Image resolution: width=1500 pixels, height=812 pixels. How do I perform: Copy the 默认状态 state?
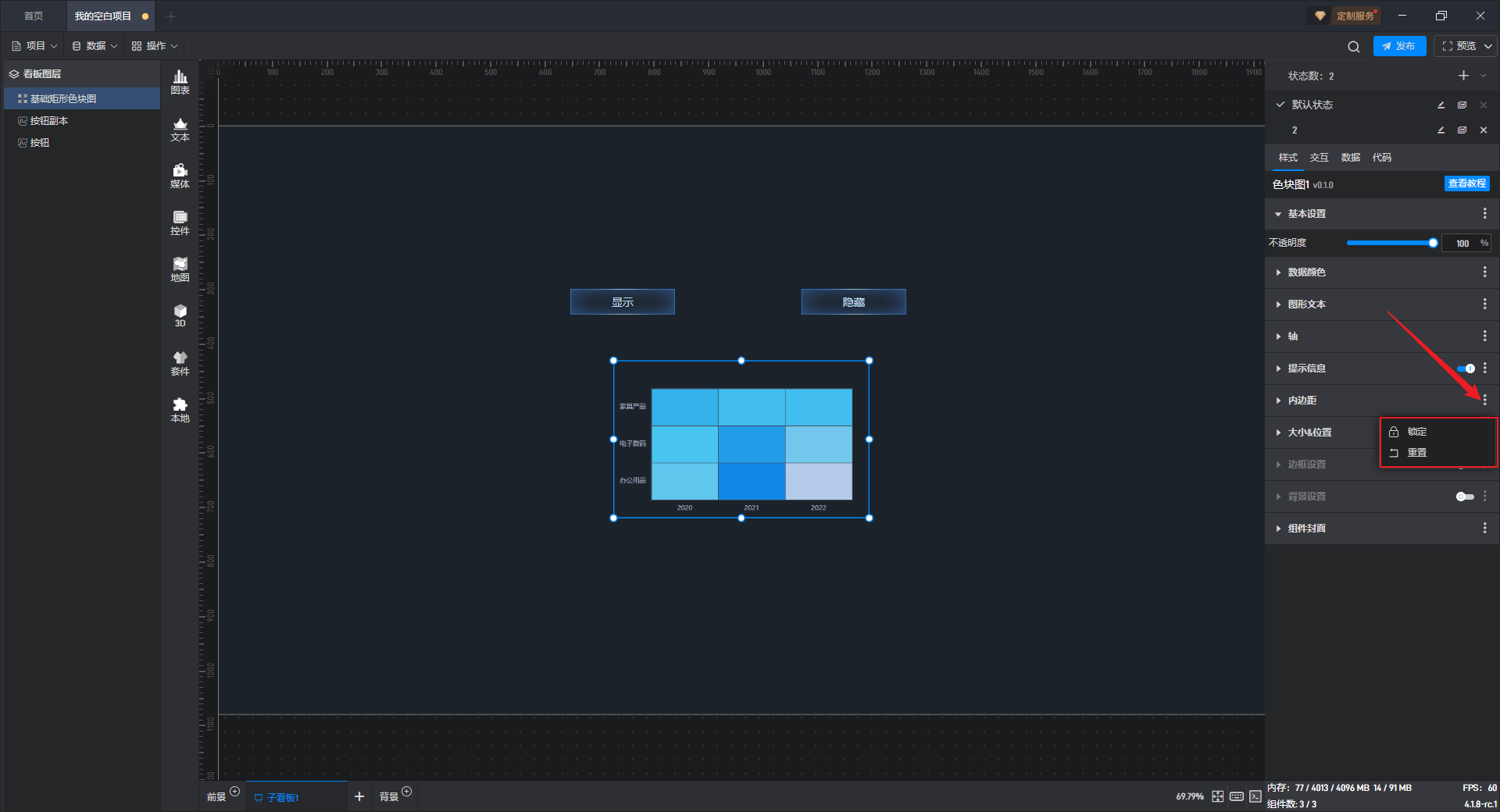click(1462, 105)
